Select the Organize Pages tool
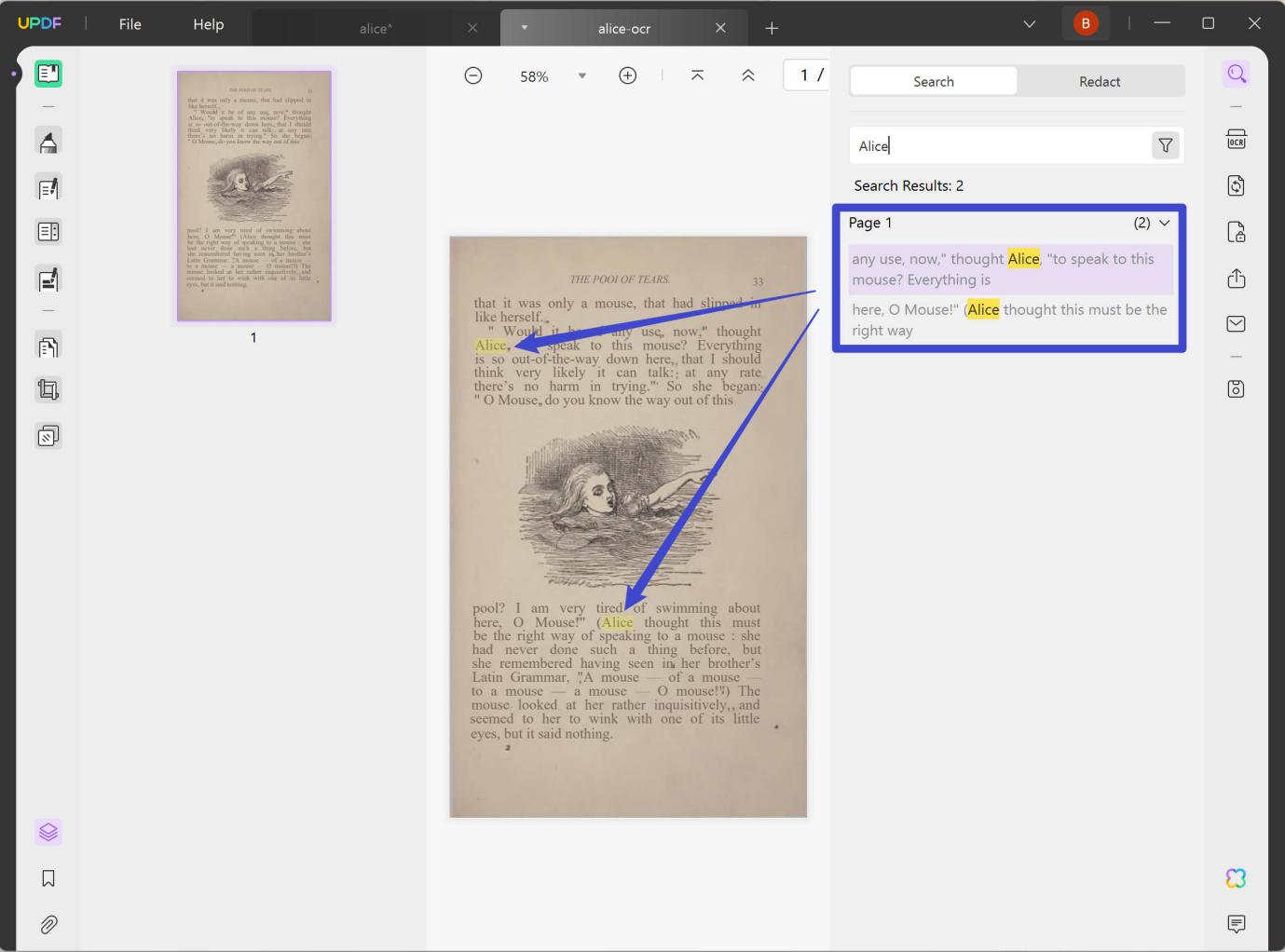This screenshot has width=1285, height=952. coord(48,346)
